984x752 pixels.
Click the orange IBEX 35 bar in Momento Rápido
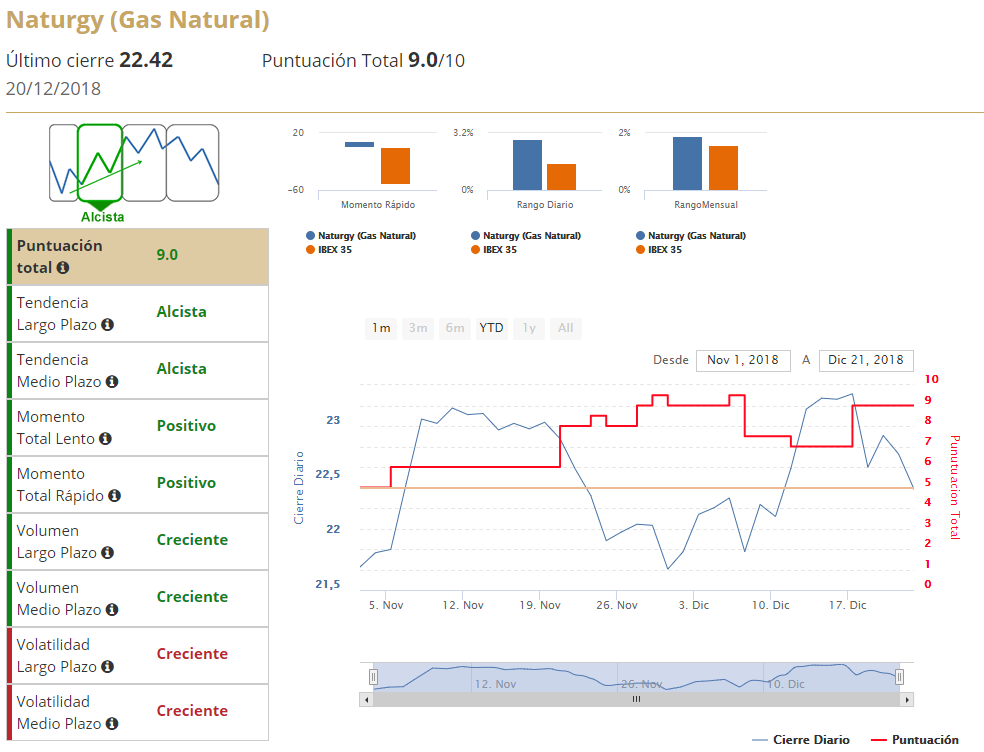(395, 166)
